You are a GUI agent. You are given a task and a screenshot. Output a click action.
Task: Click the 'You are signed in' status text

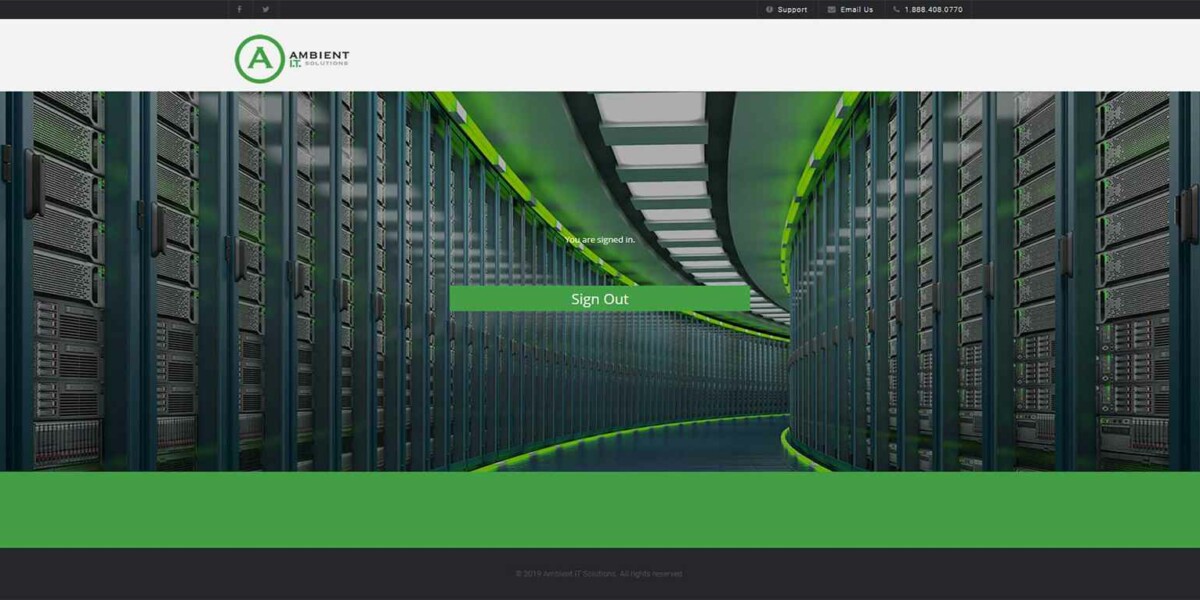click(x=600, y=240)
